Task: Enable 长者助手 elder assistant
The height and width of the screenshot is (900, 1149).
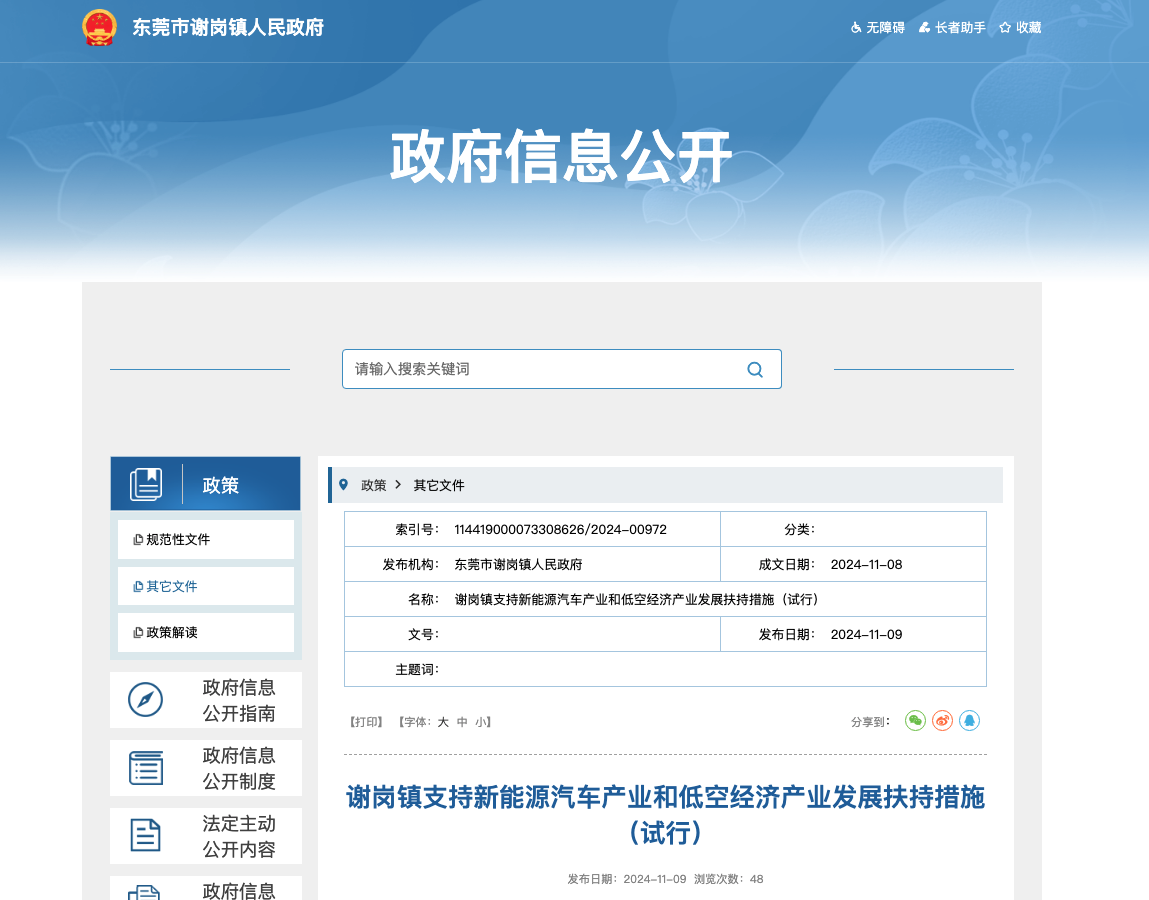Action: click(x=951, y=28)
